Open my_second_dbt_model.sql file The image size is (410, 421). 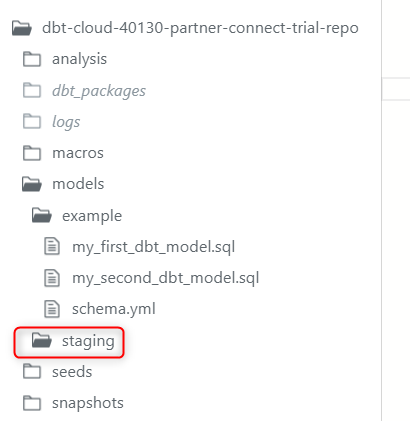[x=166, y=278]
